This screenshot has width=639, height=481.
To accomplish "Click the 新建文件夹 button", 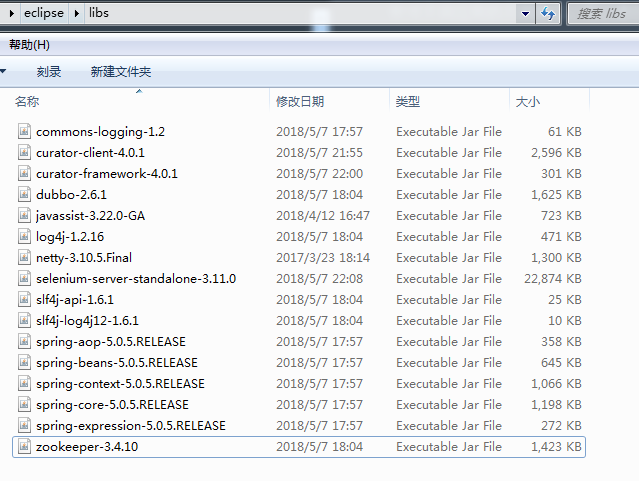I will tap(121, 72).
